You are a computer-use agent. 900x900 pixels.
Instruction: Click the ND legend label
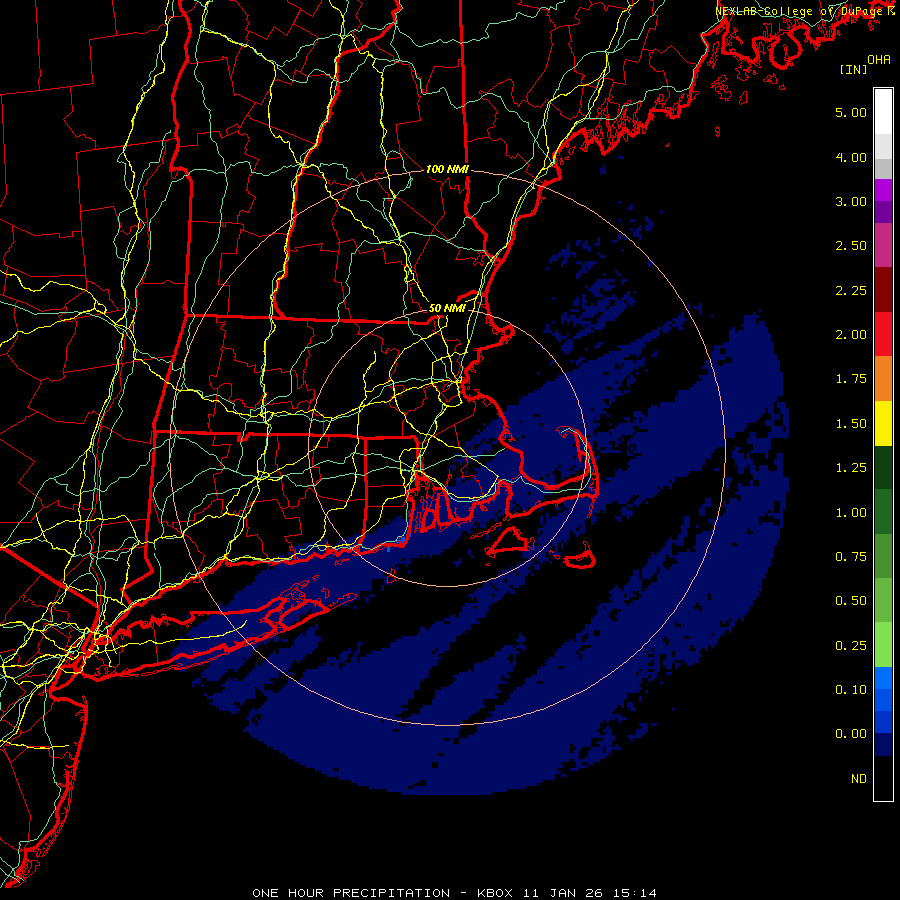pos(859,779)
